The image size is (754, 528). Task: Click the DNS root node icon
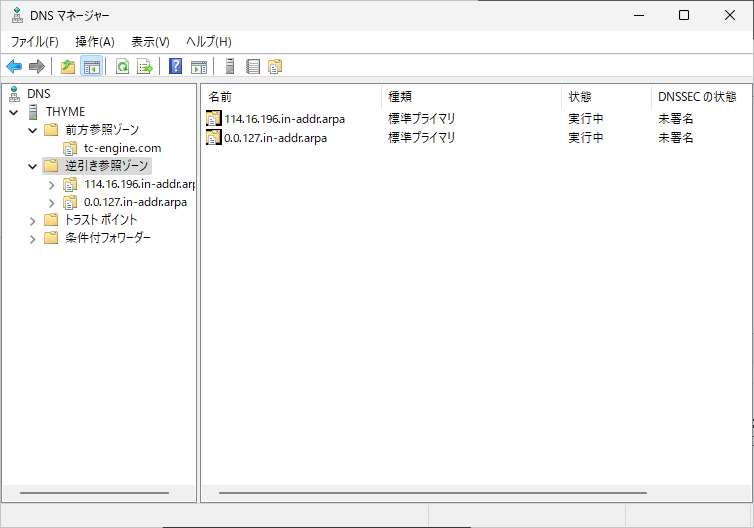pyautogui.click(x=14, y=94)
